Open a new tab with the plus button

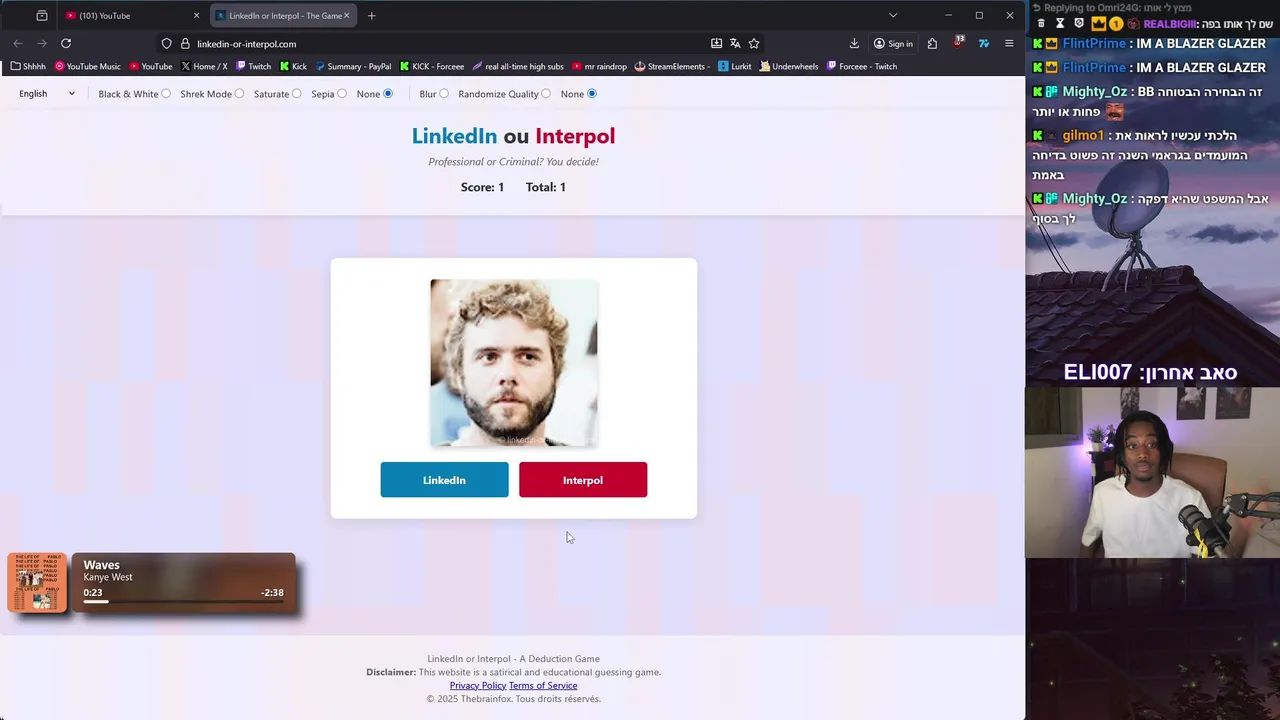[x=371, y=15]
